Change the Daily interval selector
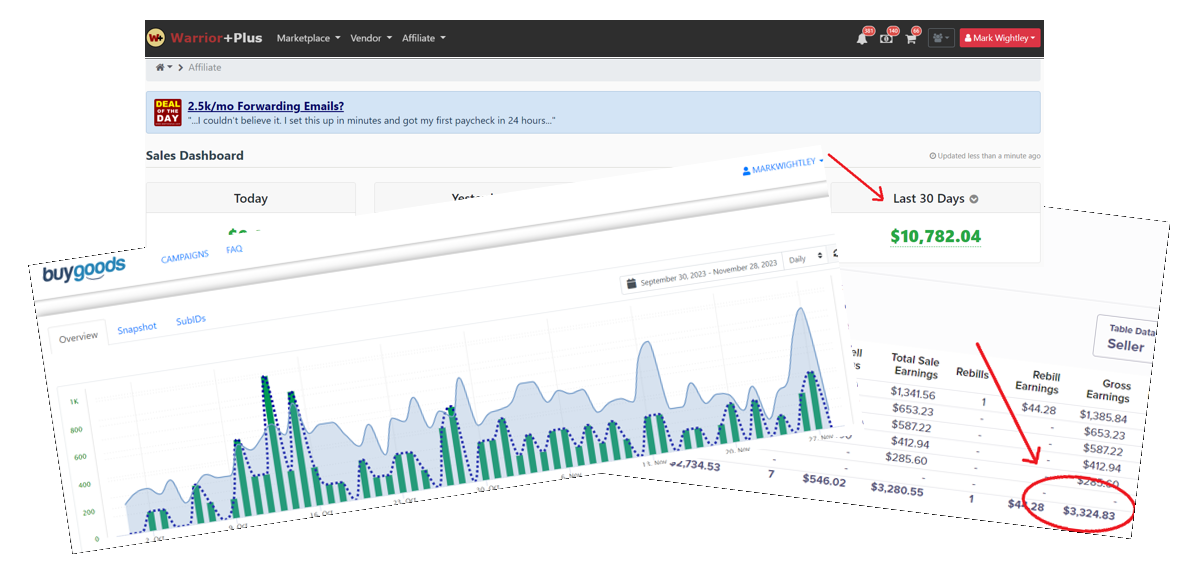This screenshot has height=562, width=1183. coord(804,258)
